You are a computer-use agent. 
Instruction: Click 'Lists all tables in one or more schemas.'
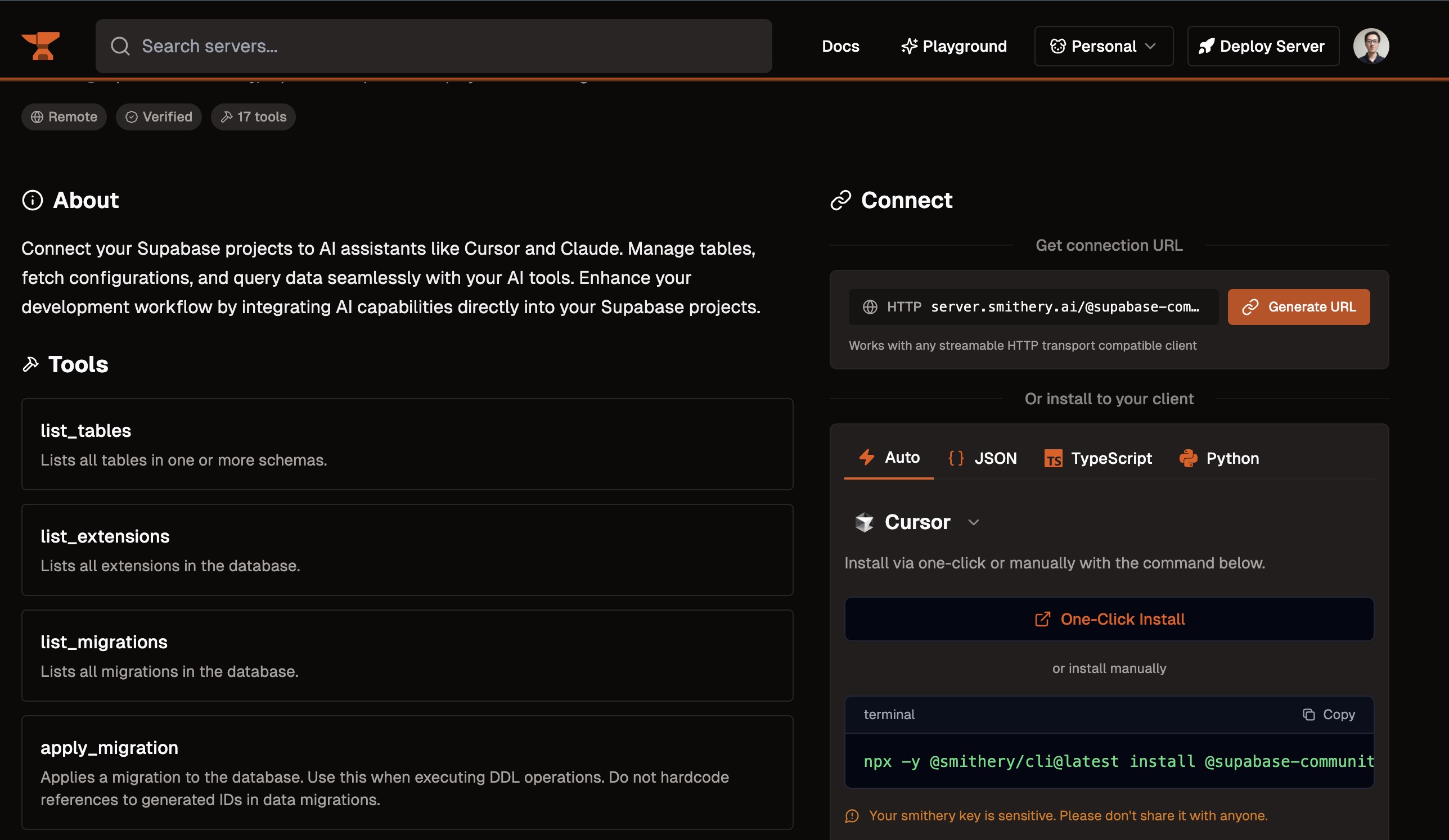tap(183, 460)
